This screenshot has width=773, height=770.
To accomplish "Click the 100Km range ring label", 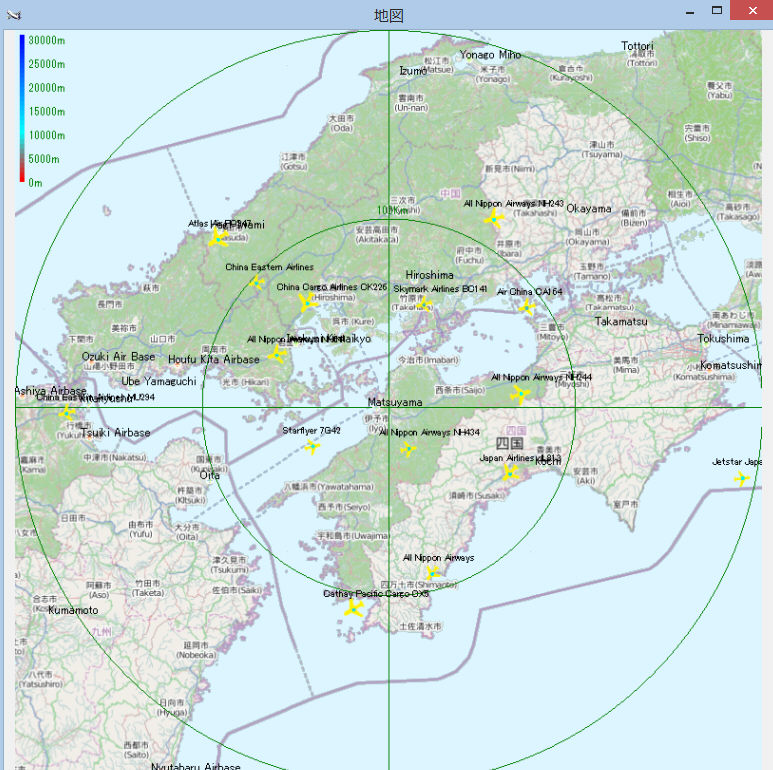I will pos(392,211).
